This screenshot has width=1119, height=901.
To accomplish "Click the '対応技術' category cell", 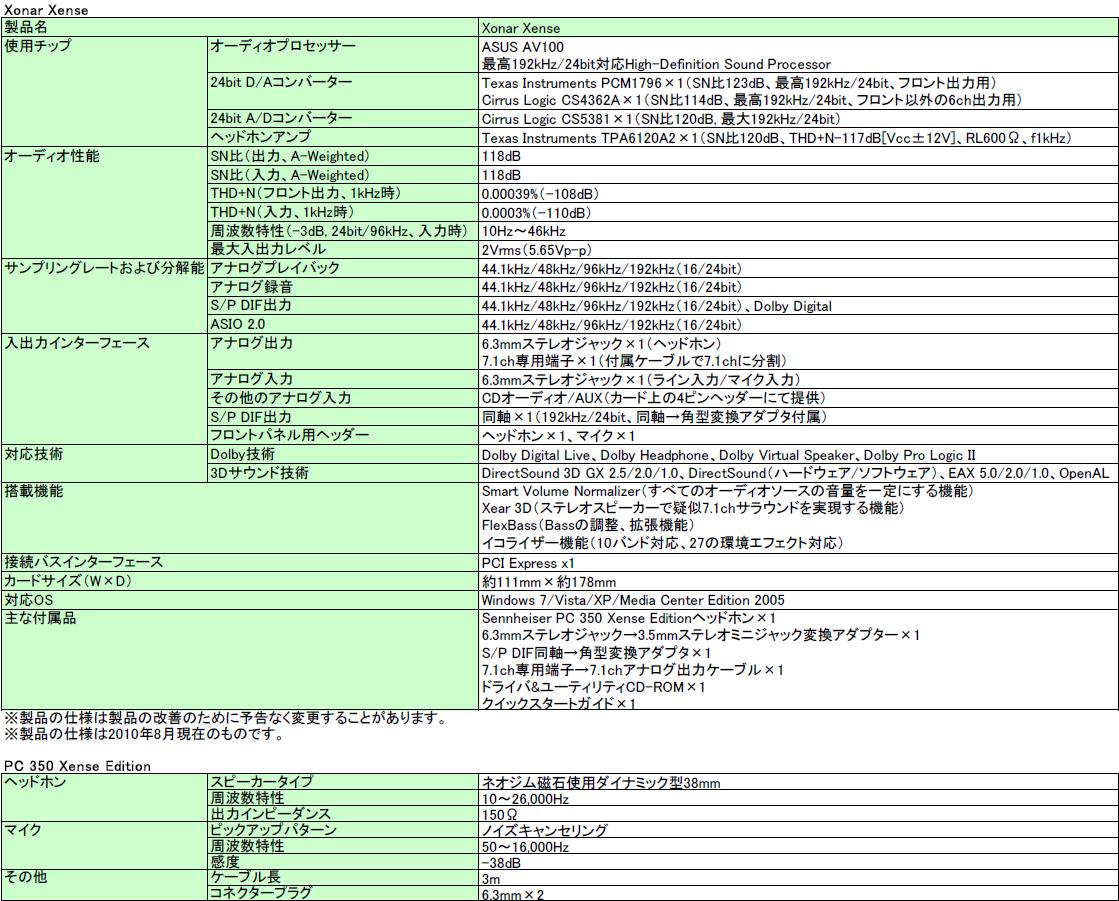I will pos(104,464).
